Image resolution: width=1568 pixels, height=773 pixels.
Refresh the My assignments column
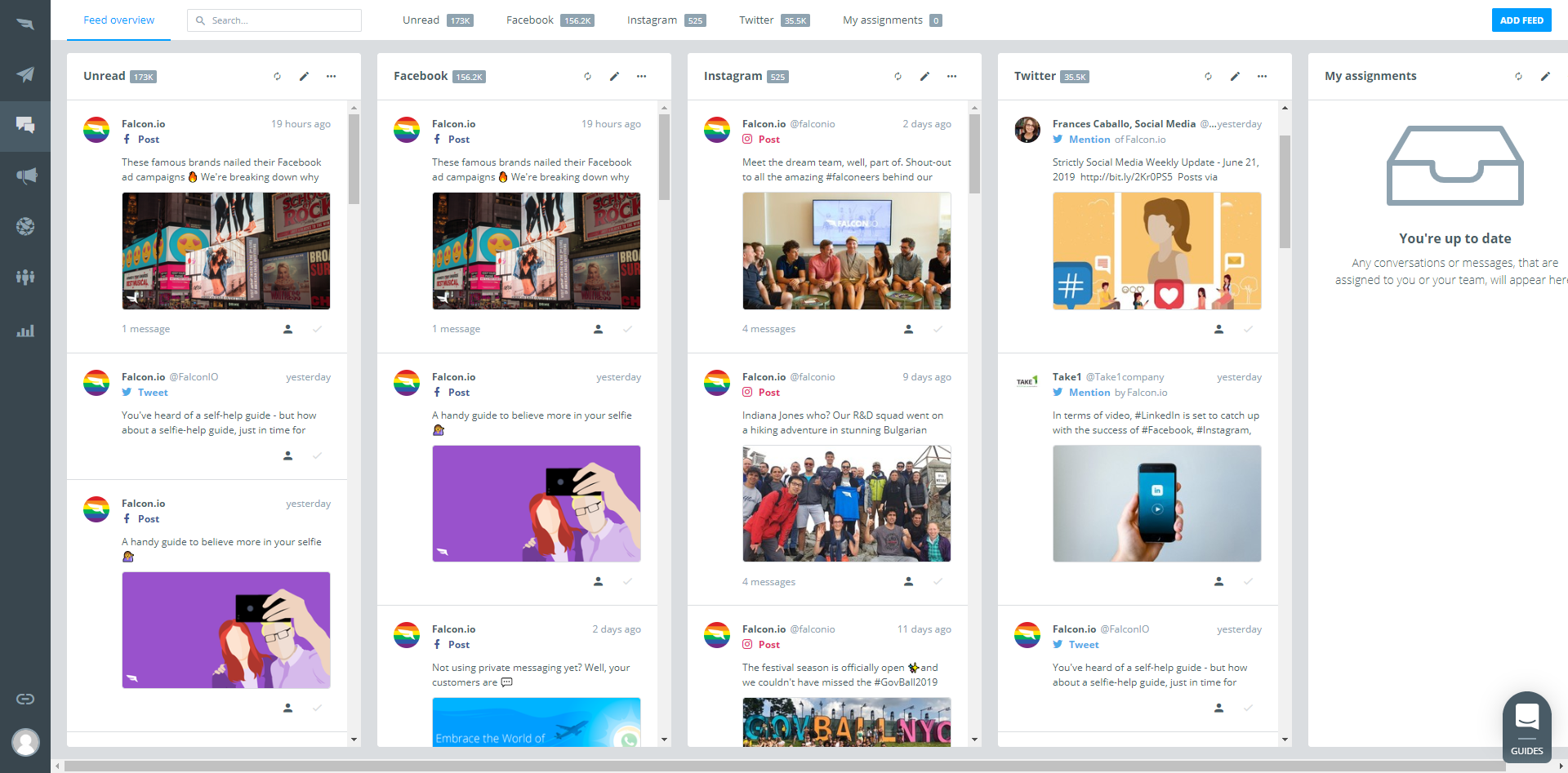pyautogui.click(x=1518, y=76)
